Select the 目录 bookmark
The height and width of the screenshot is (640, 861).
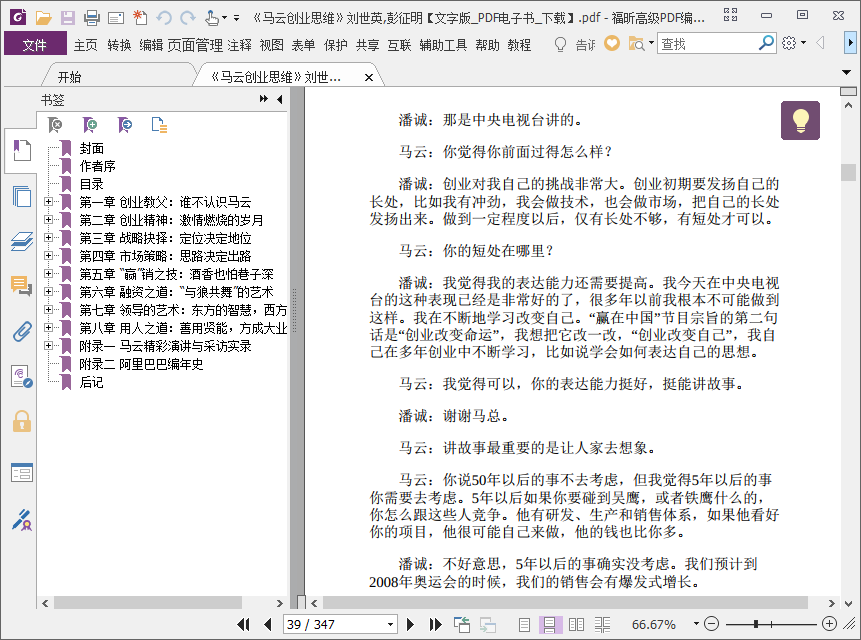[x=92, y=184]
